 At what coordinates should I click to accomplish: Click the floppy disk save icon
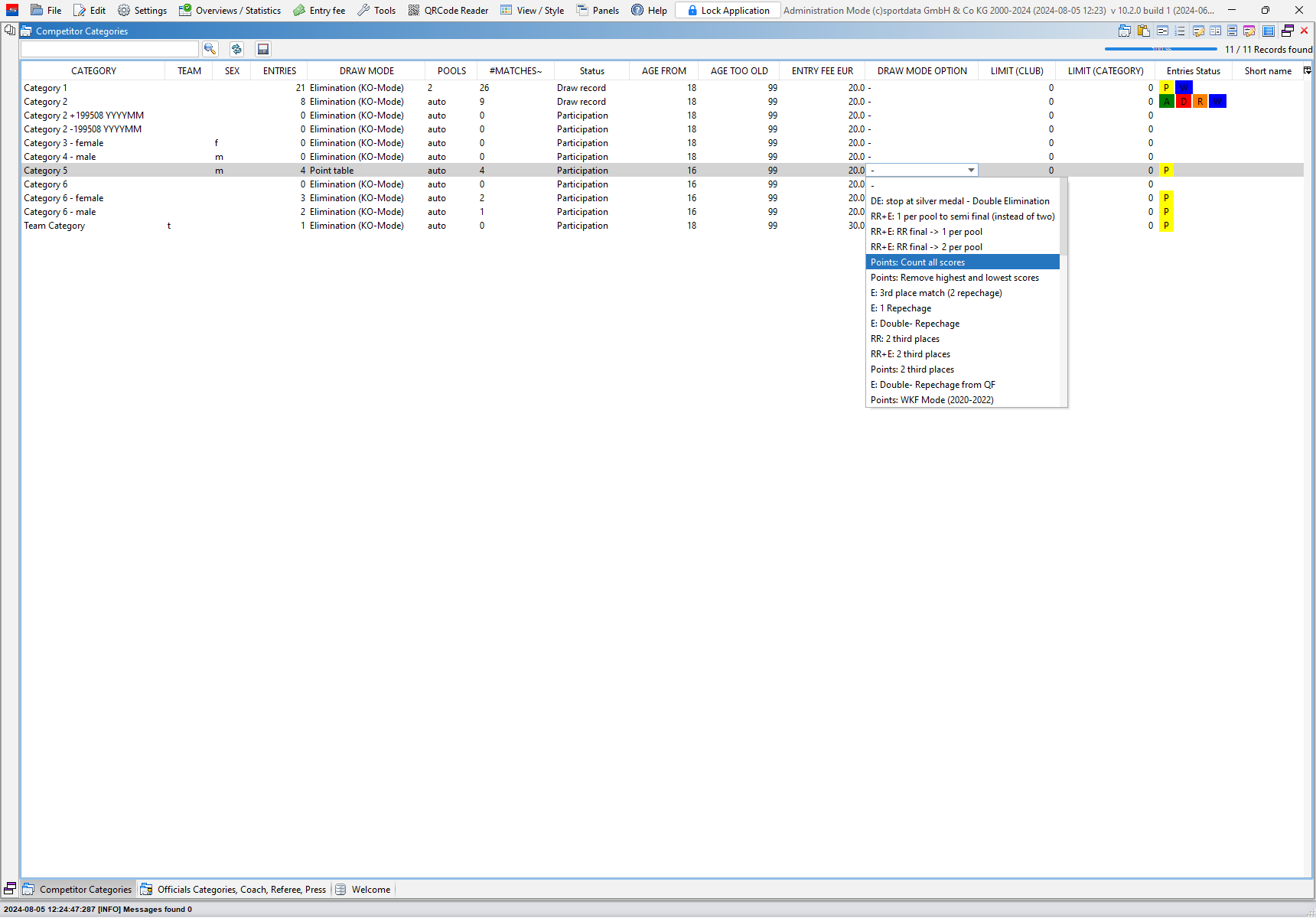[263, 49]
